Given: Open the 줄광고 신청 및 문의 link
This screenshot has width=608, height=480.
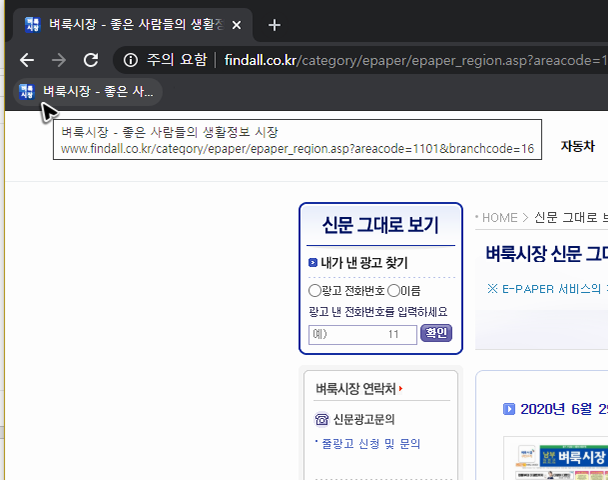Looking at the screenshot, I should tap(371, 444).
